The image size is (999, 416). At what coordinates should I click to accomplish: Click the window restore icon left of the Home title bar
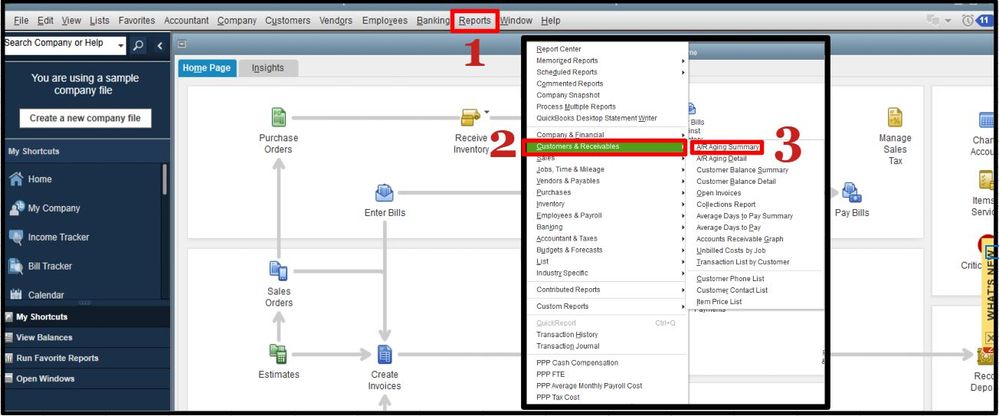(182, 45)
